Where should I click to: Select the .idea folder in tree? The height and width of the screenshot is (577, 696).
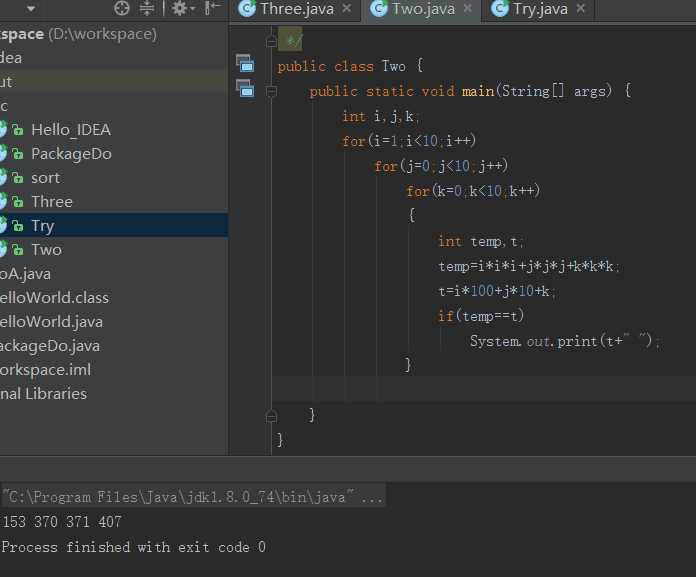11,58
